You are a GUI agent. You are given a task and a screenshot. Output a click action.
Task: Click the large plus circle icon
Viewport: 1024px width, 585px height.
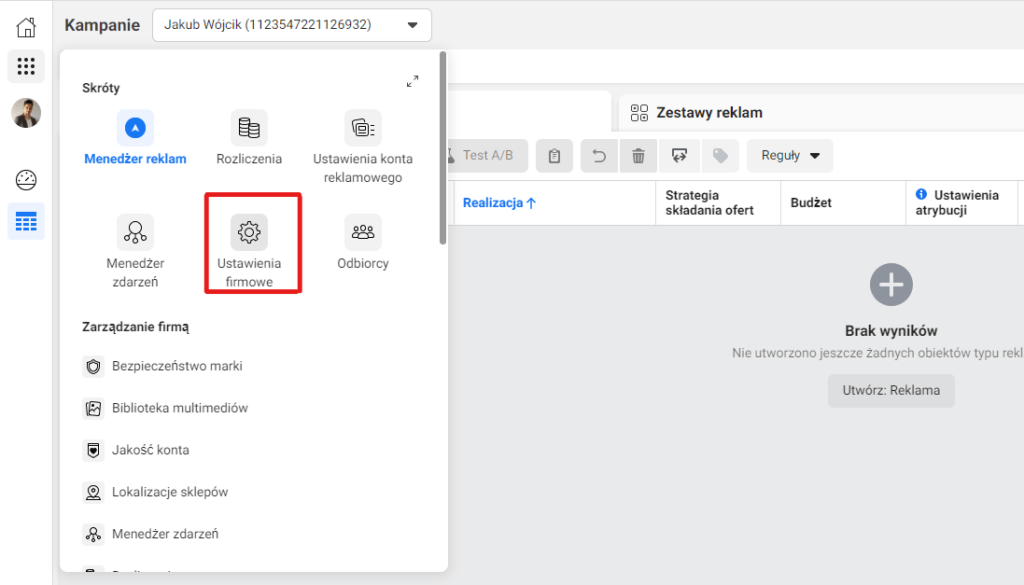(x=891, y=285)
